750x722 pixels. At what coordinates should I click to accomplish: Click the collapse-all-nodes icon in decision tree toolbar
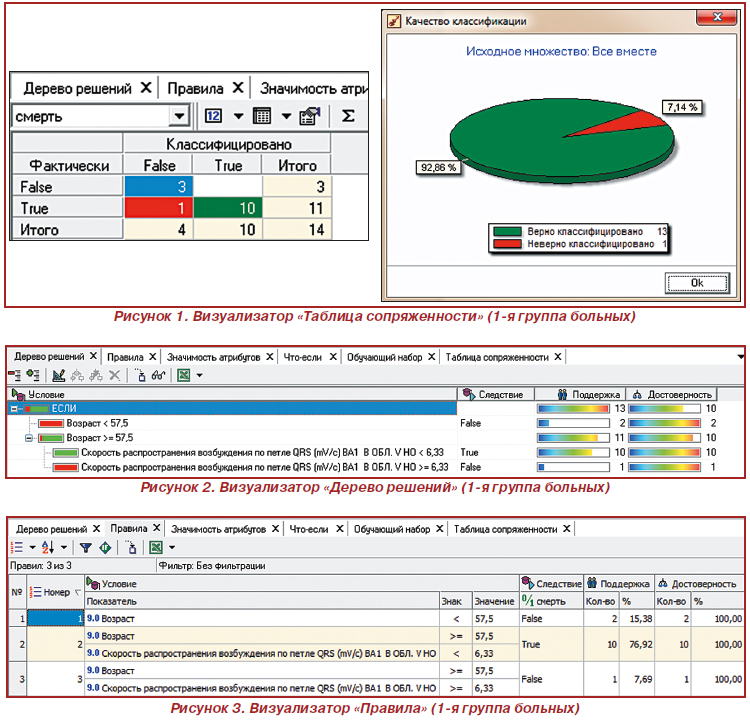point(14,375)
